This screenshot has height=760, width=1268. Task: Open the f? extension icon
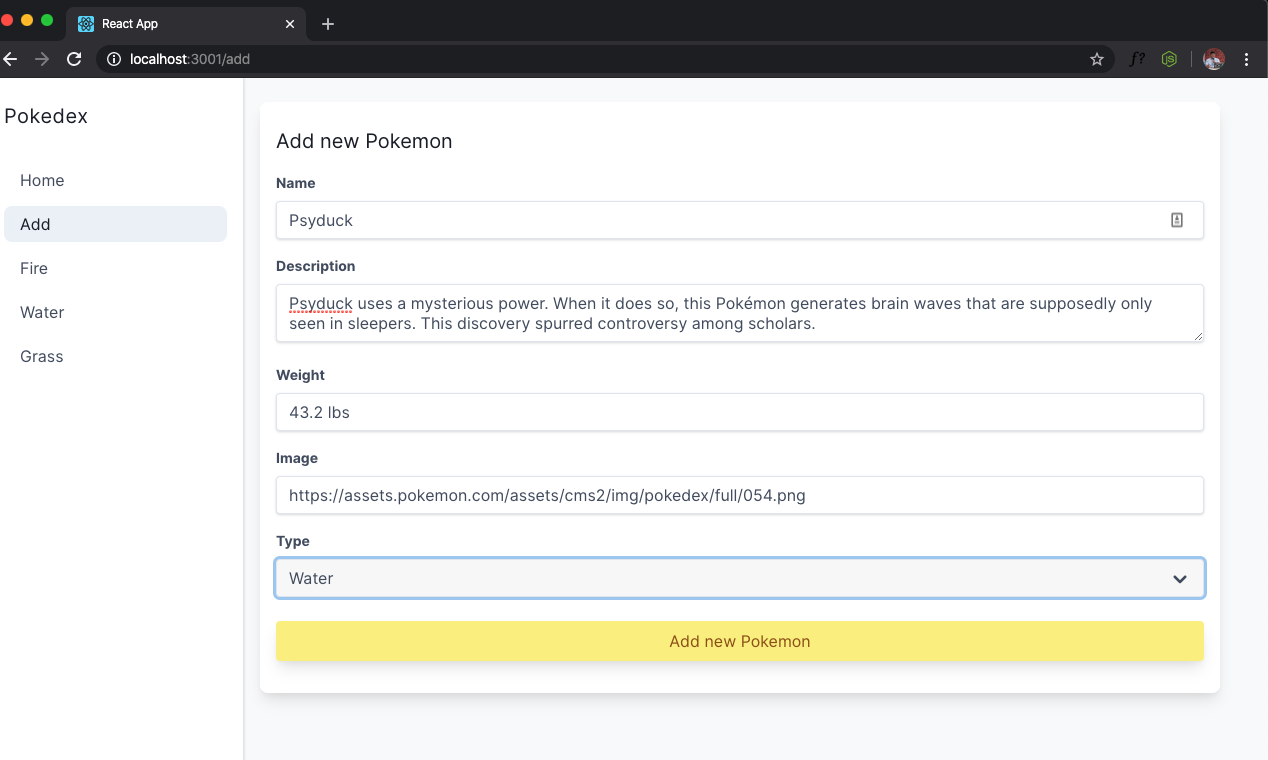tap(1137, 59)
